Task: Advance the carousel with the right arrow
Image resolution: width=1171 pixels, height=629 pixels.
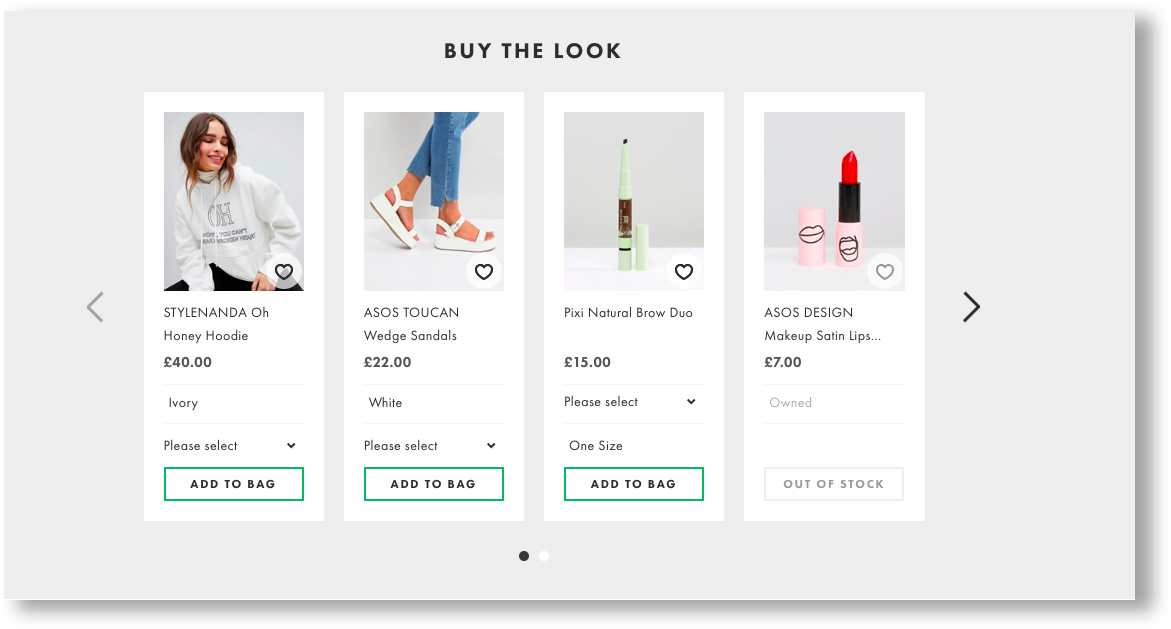Action: (x=970, y=307)
